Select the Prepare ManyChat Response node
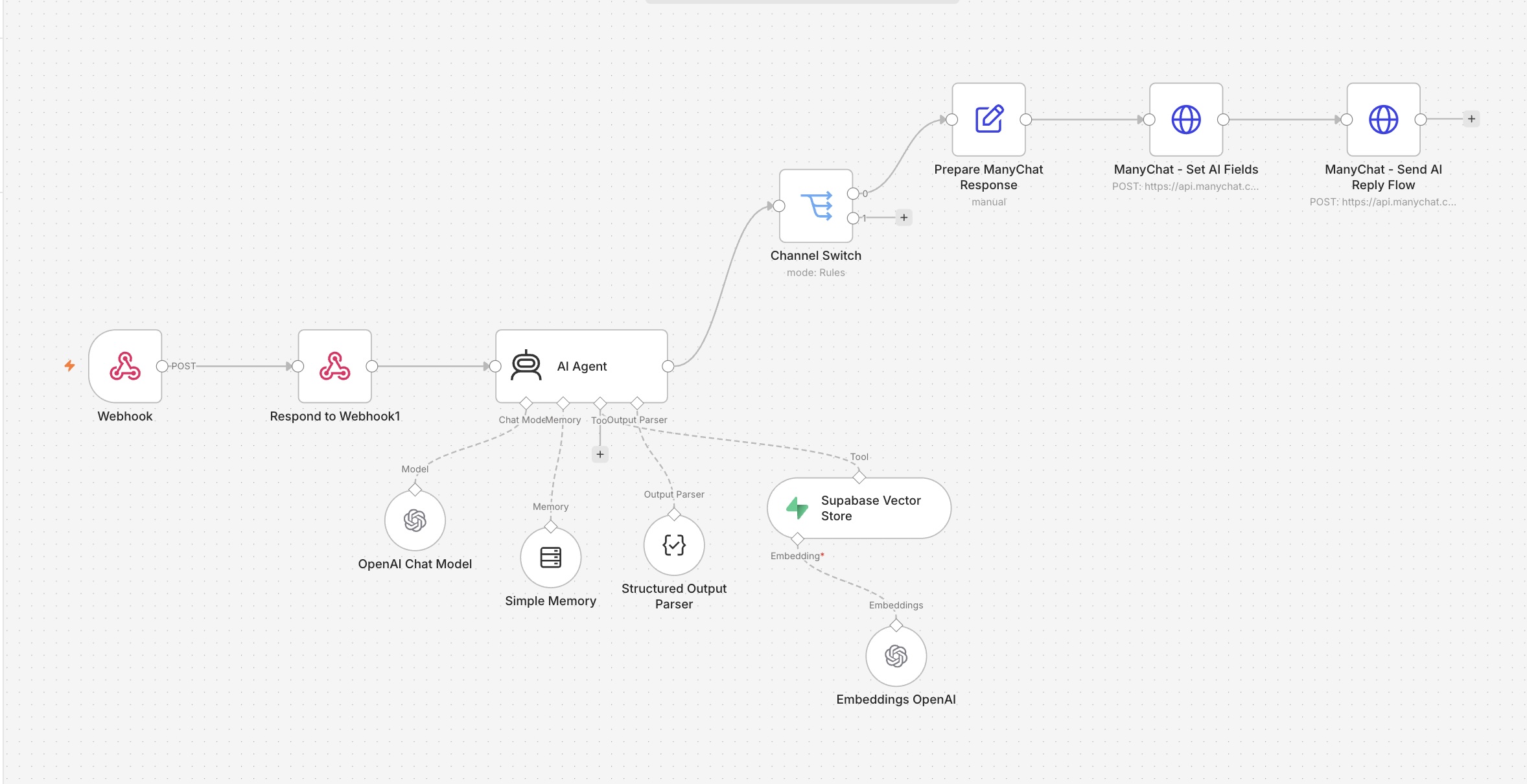The image size is (1527, 784). [989, 119]
